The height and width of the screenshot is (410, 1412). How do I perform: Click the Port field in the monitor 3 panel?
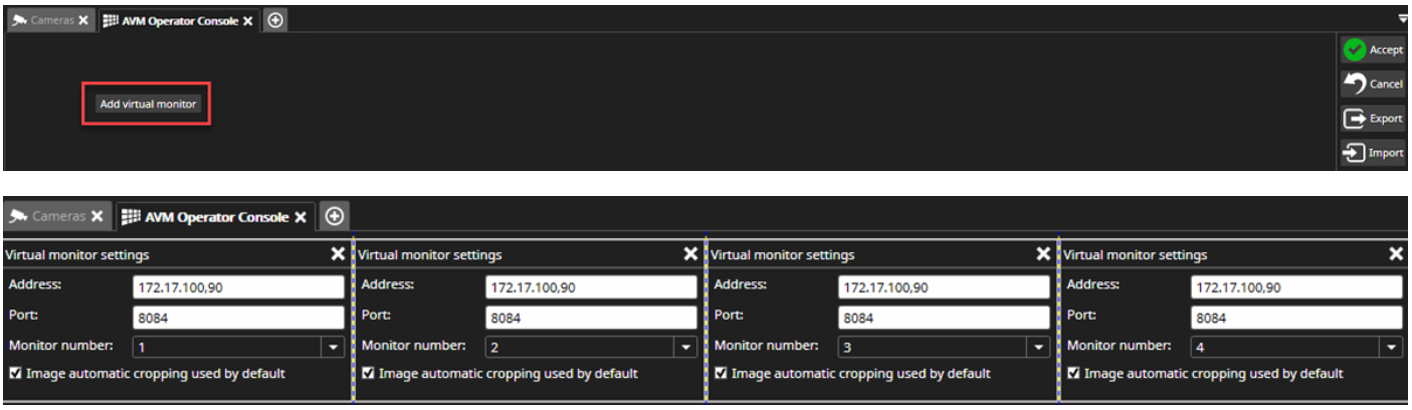point(943,318)
